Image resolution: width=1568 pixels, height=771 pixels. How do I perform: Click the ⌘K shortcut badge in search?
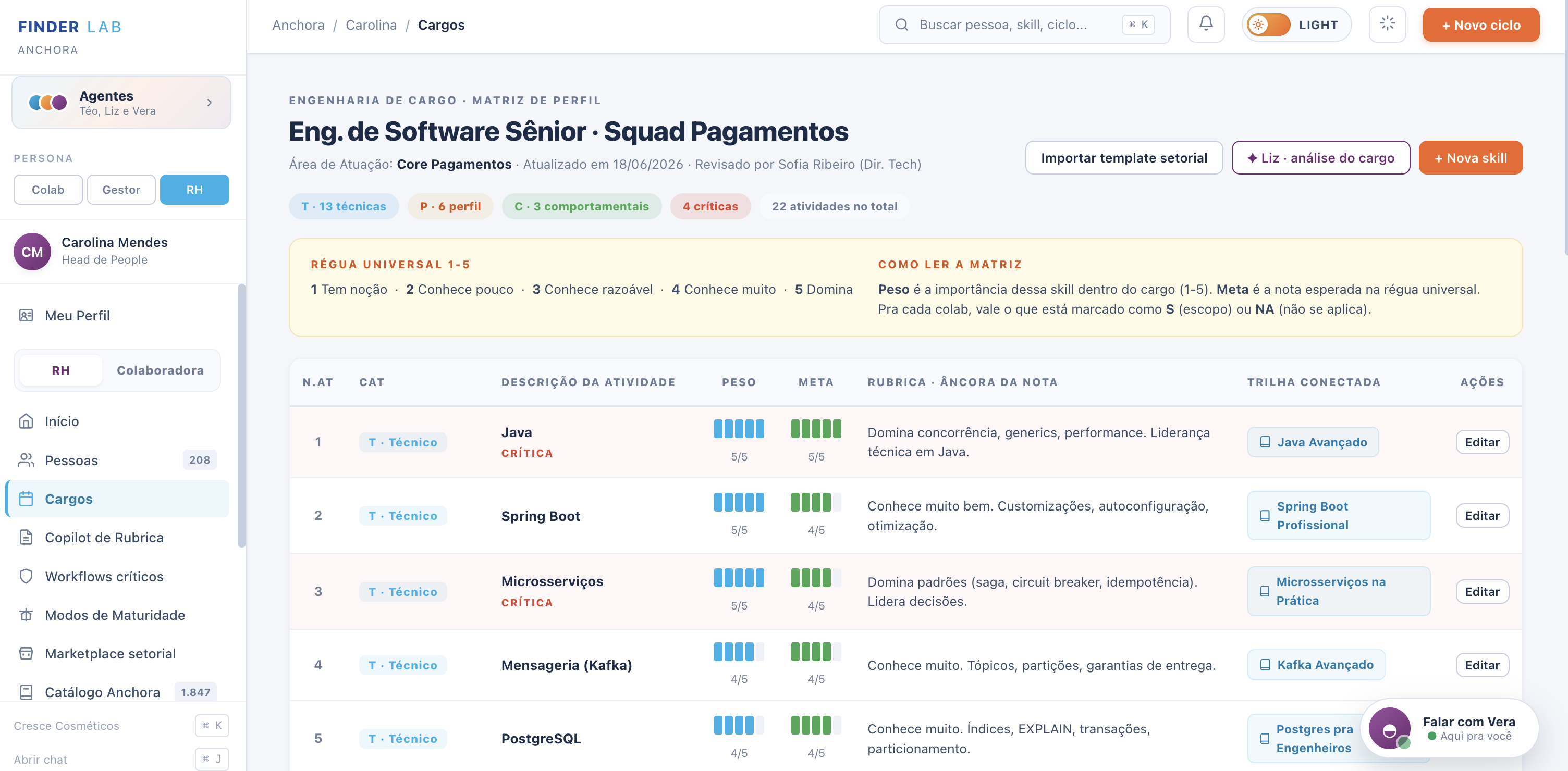[1138, 24]
